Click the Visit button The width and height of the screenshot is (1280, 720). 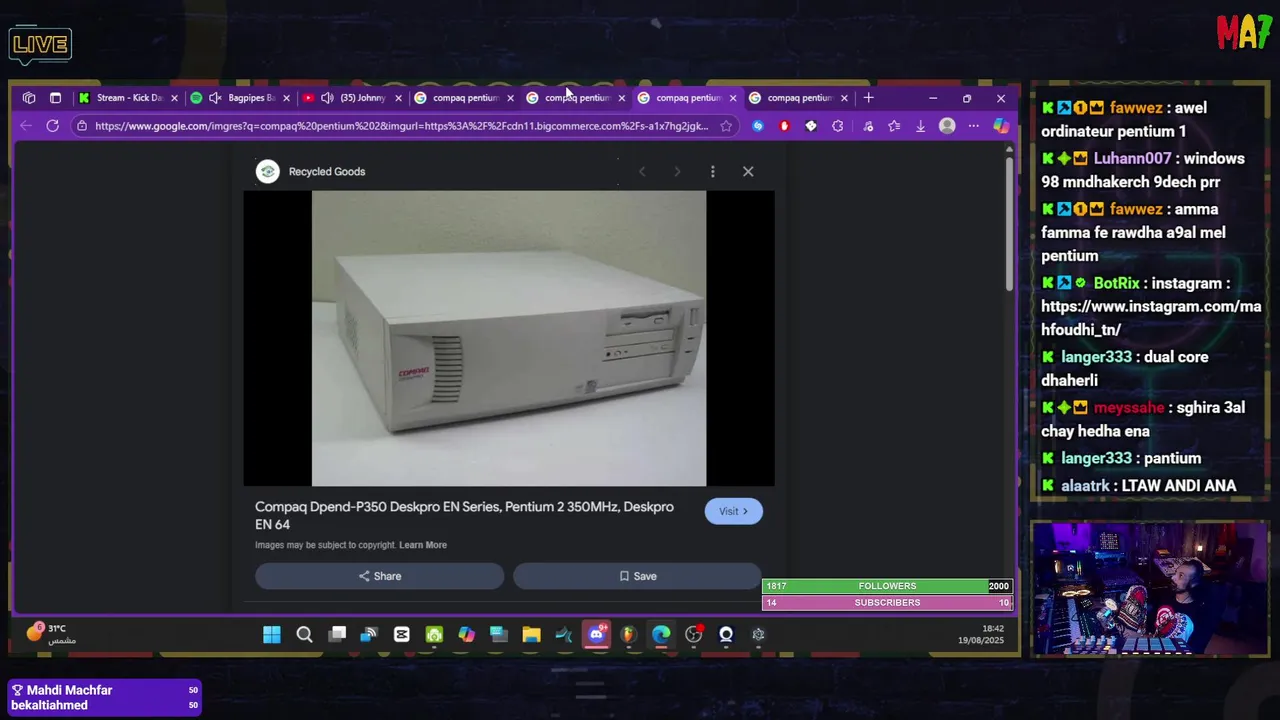point(733,511)
